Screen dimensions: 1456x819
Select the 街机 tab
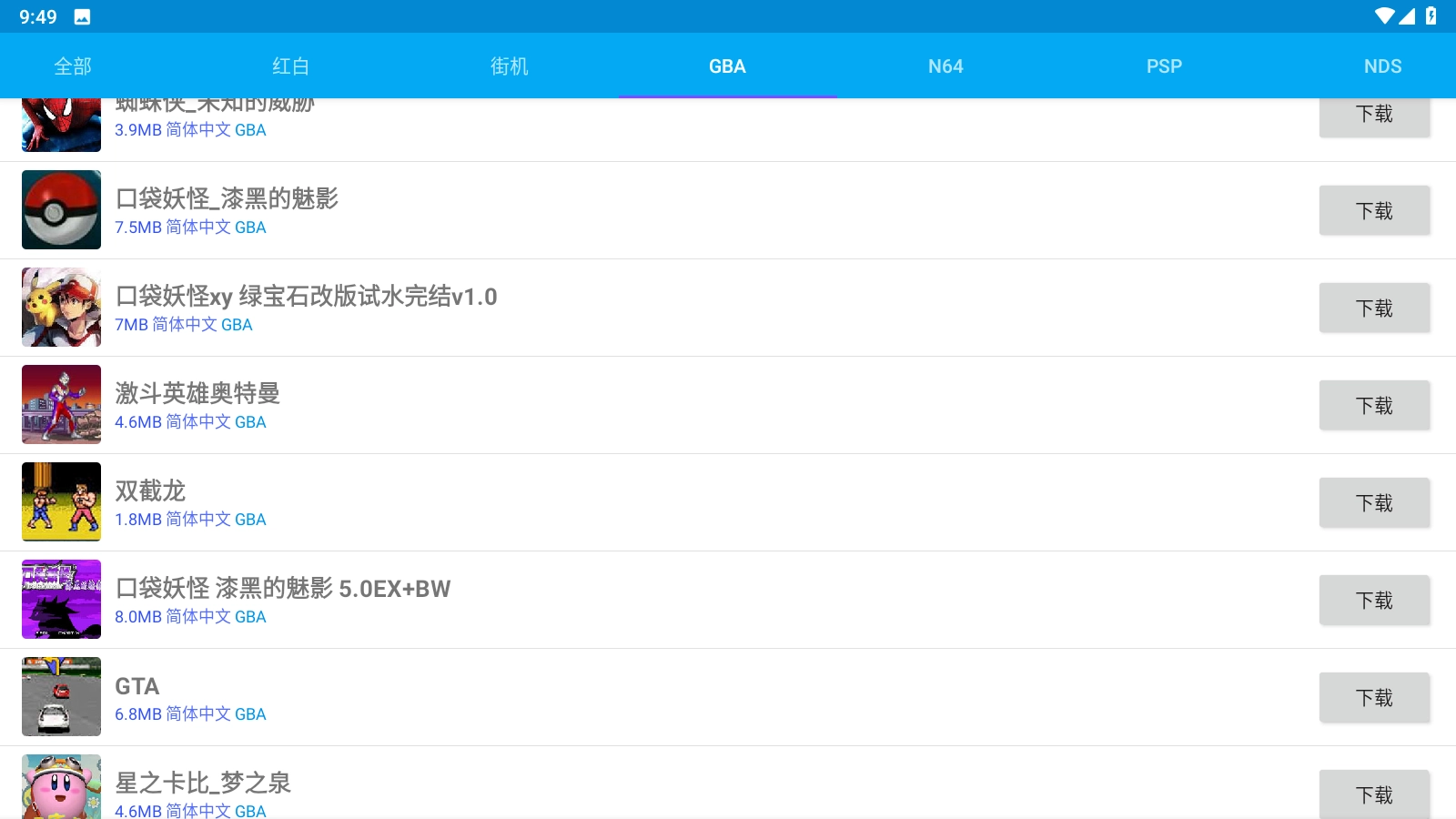click(510, 66)
